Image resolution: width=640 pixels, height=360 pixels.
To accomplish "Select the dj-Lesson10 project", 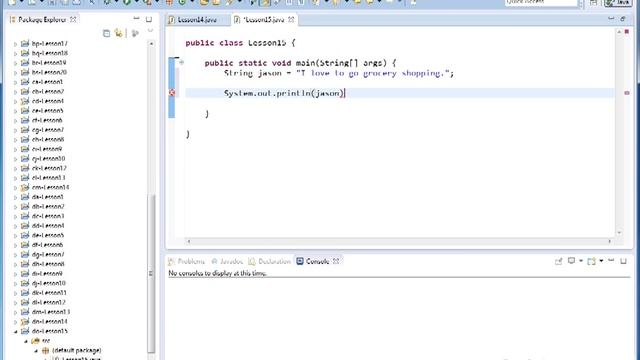I will (49, 283).
